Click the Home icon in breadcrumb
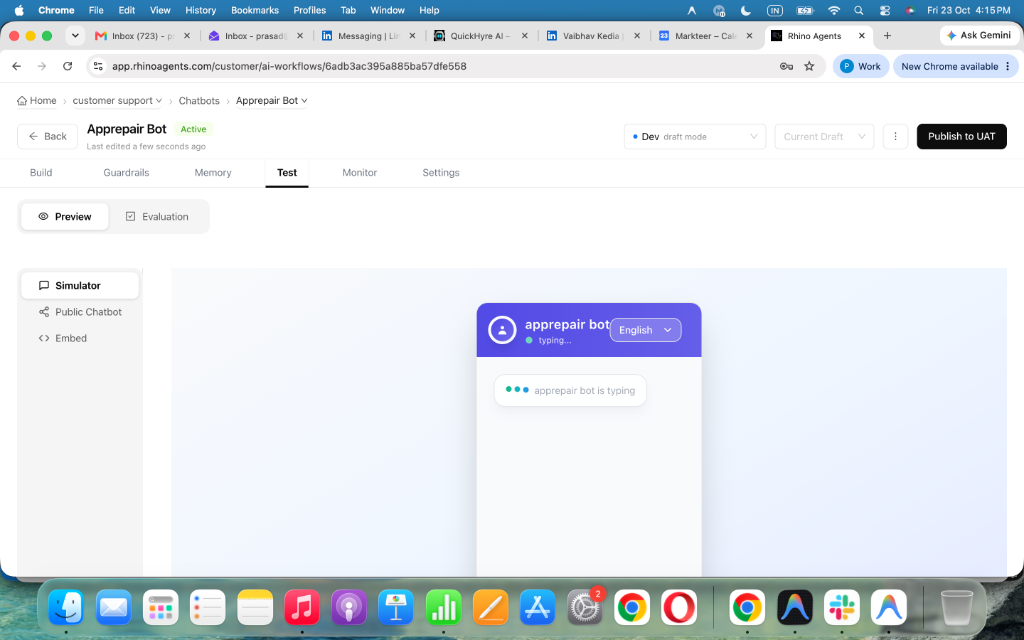 click(x=22, y=101)
